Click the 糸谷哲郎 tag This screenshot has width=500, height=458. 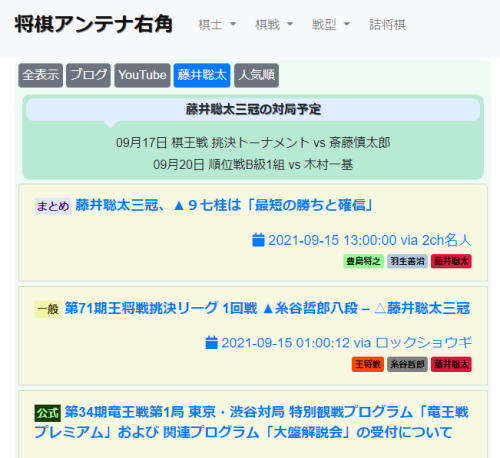(407, 364)
